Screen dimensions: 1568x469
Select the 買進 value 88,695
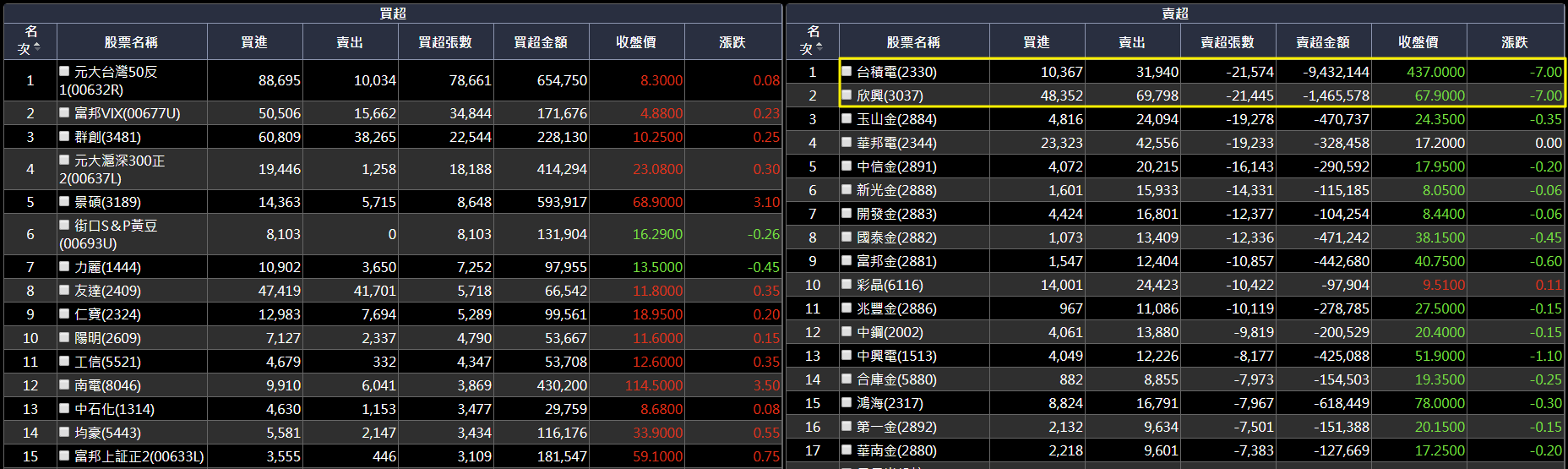(280, 80)
